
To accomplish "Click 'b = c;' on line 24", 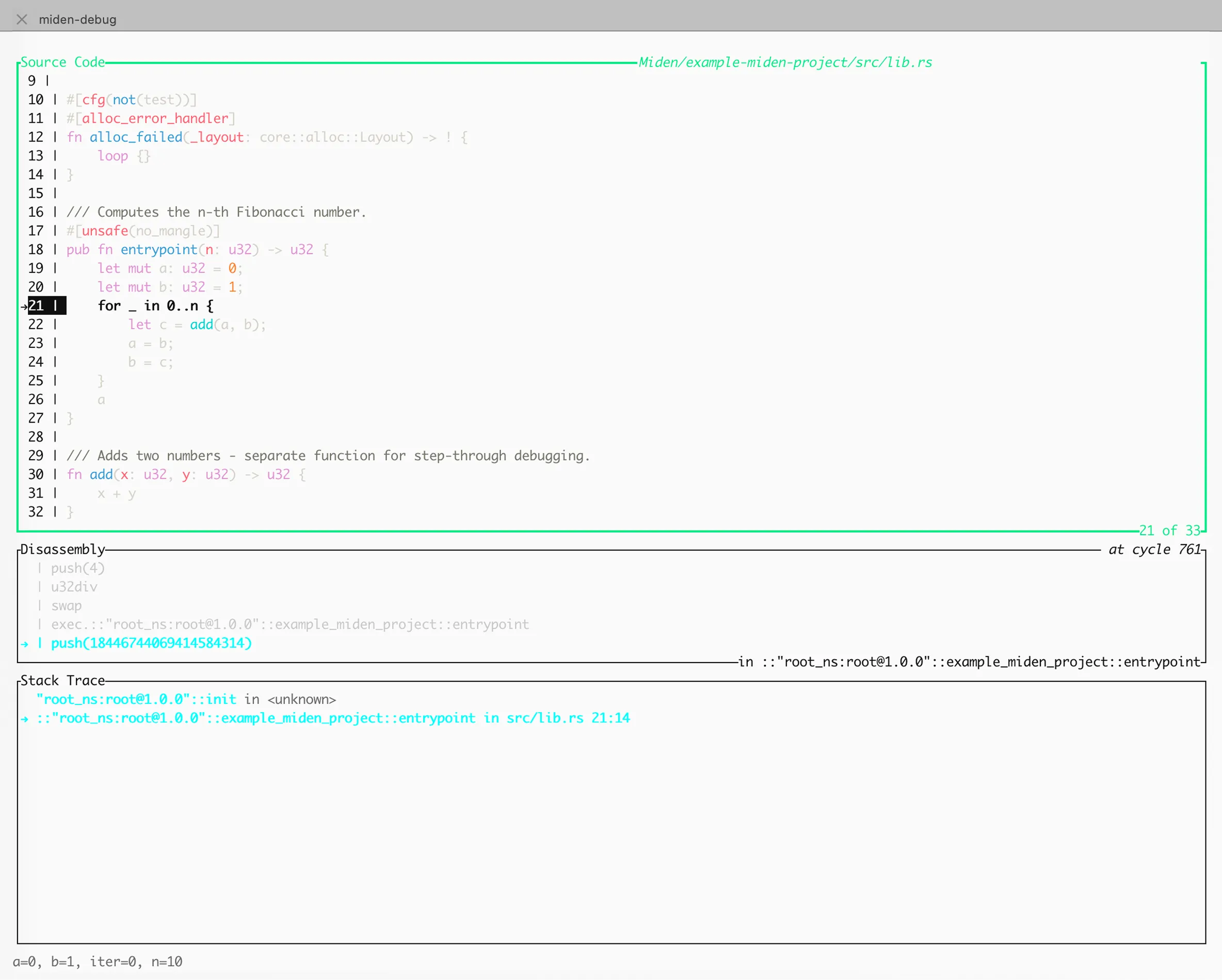I will click(151, 362).
